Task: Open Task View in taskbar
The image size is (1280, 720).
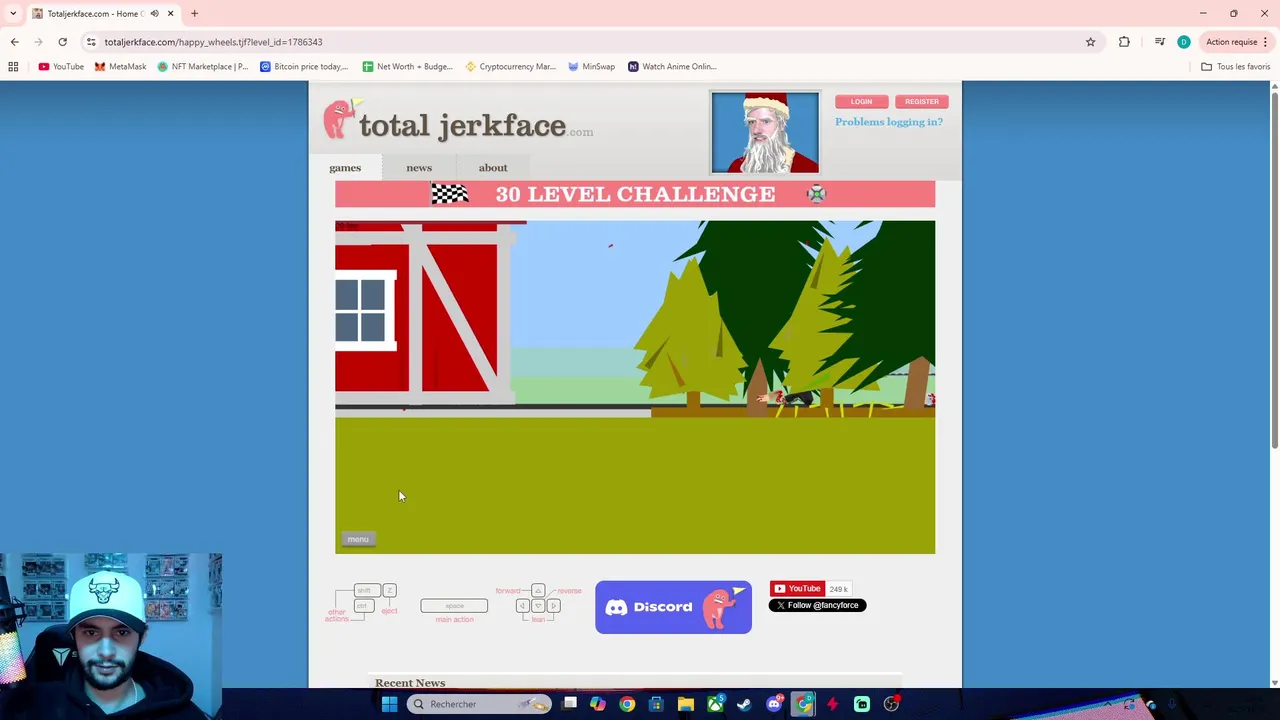Action: [x=570, y=704]
